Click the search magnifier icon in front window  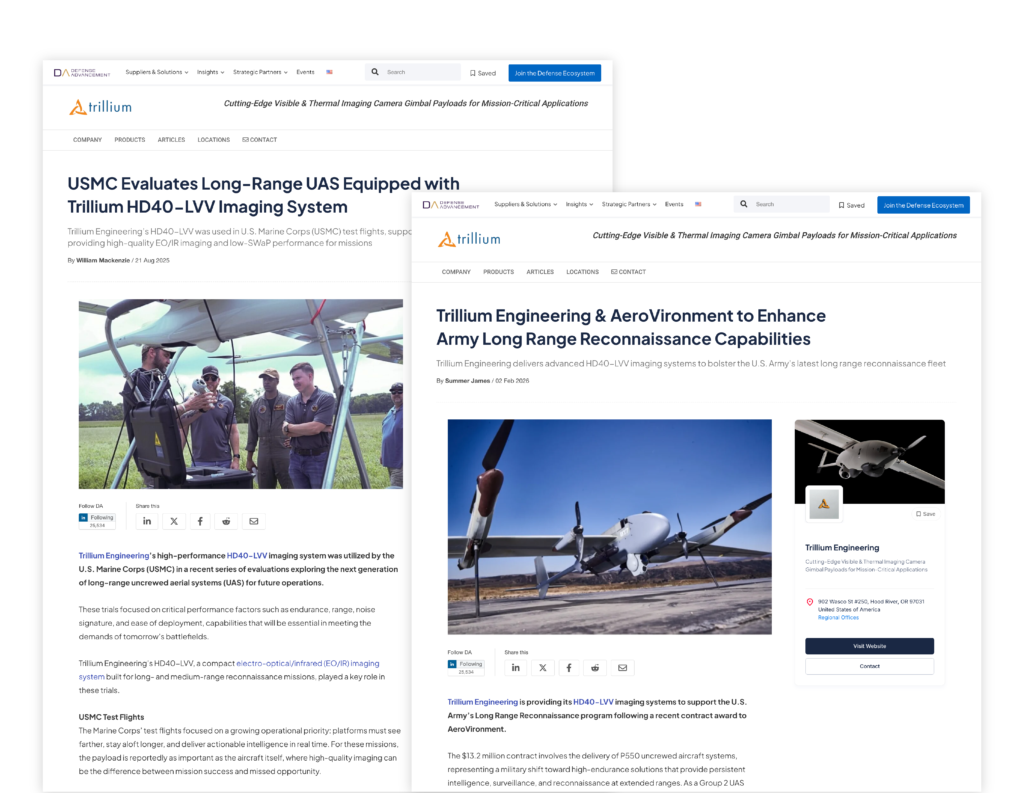click(743, 204)
